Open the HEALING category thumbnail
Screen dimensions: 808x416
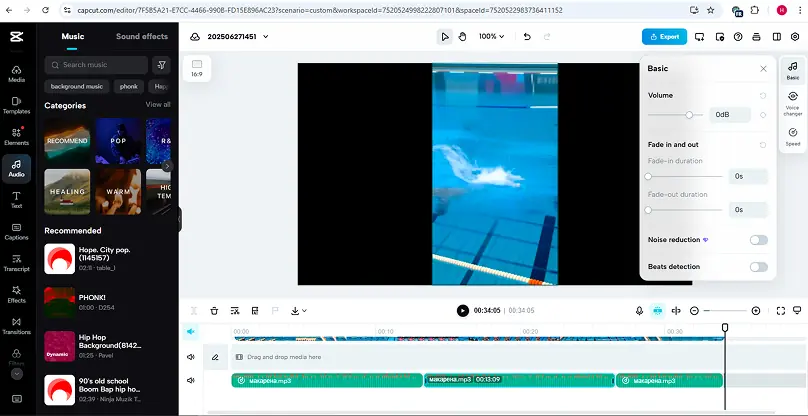tap(67, 191)
